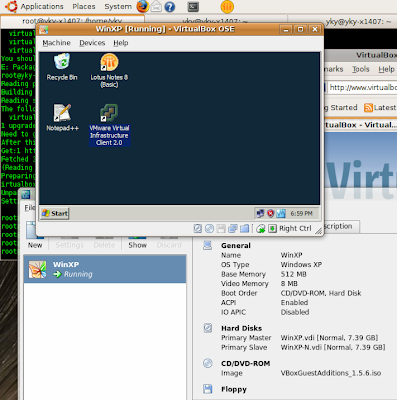Click Settings in VirtualBox manager toolbar
The image size is (397, 400).
70,243
